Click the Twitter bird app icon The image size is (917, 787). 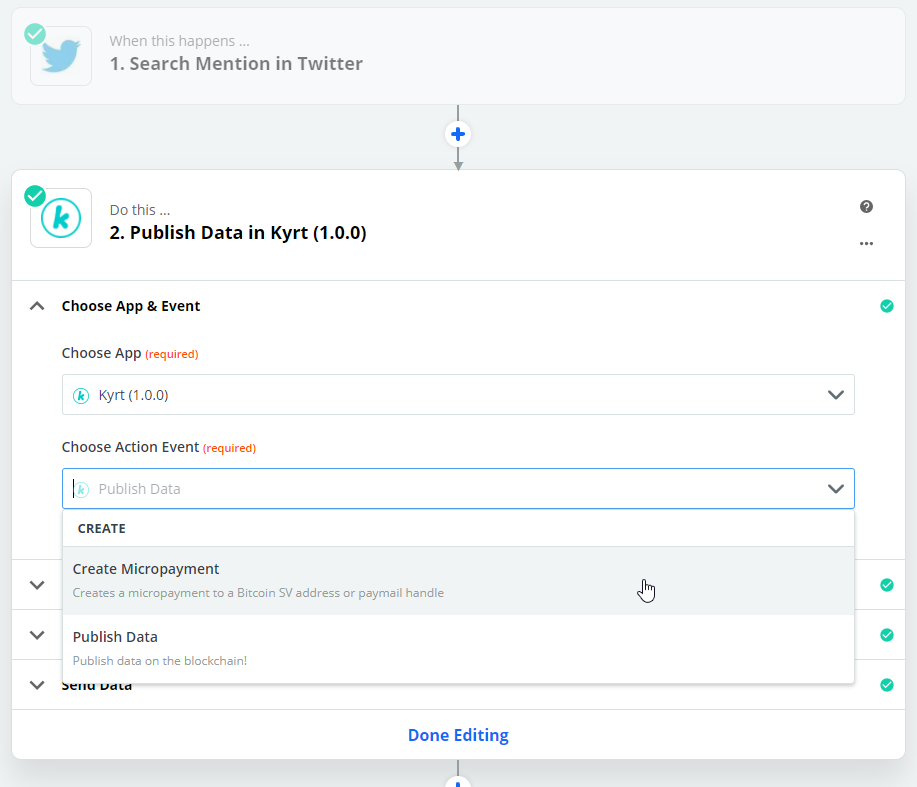point(61,56)
